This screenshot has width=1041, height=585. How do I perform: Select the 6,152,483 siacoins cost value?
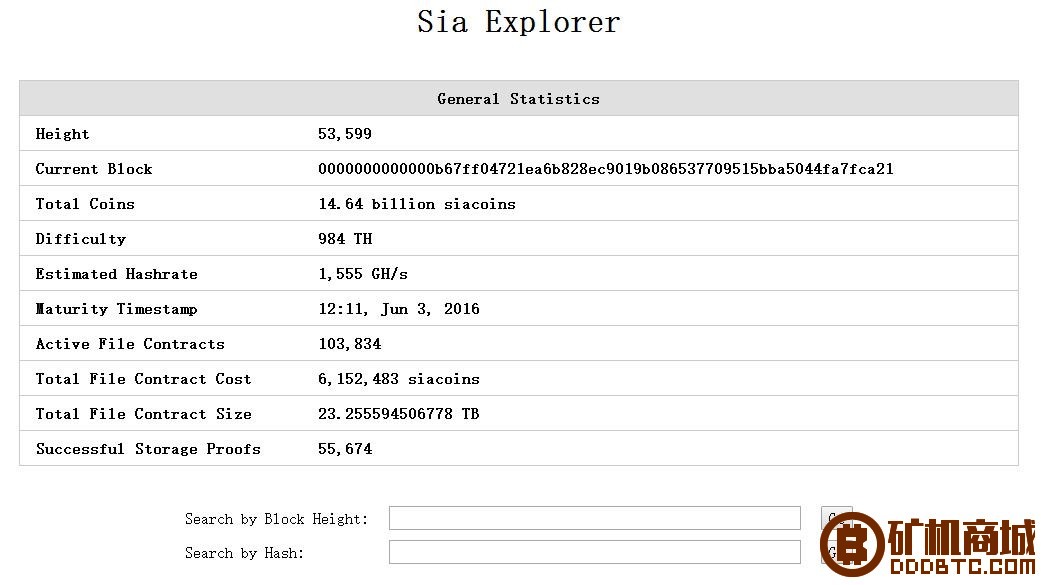(398, 379)
